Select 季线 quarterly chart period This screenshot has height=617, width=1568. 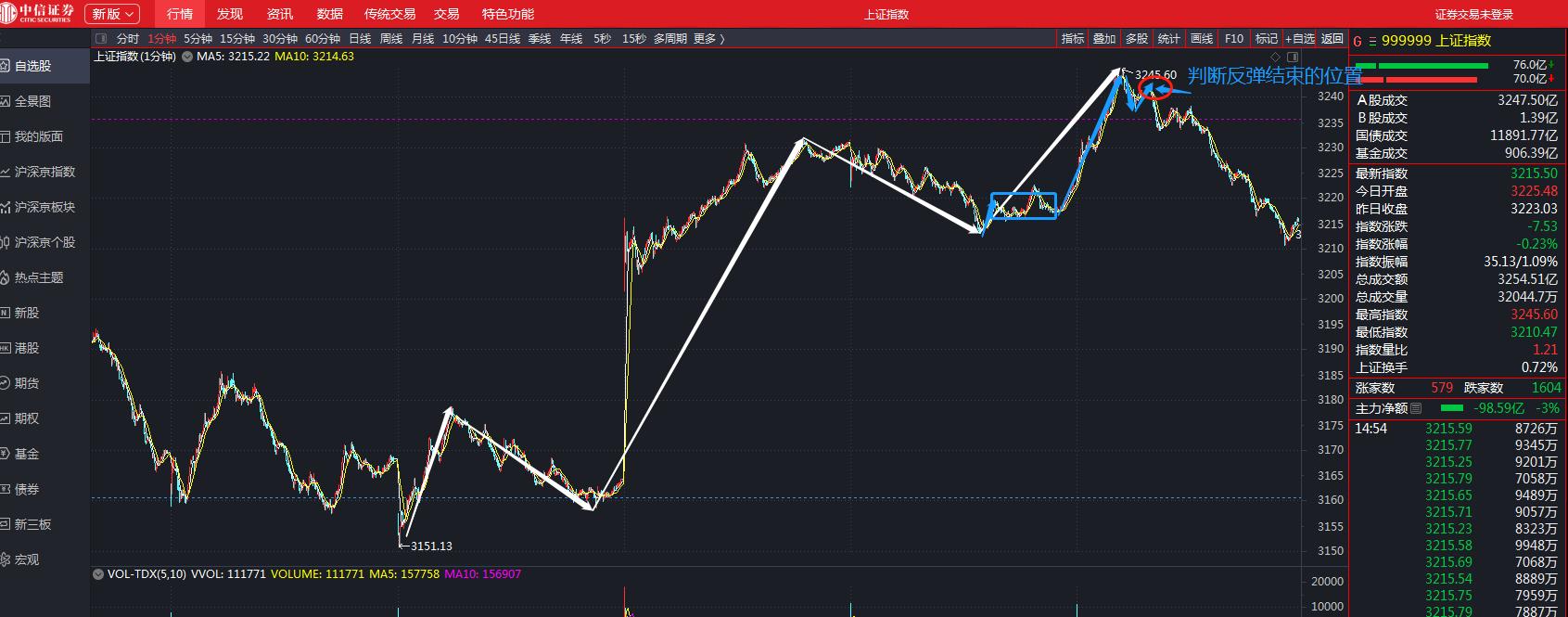(x=540, y=38)
